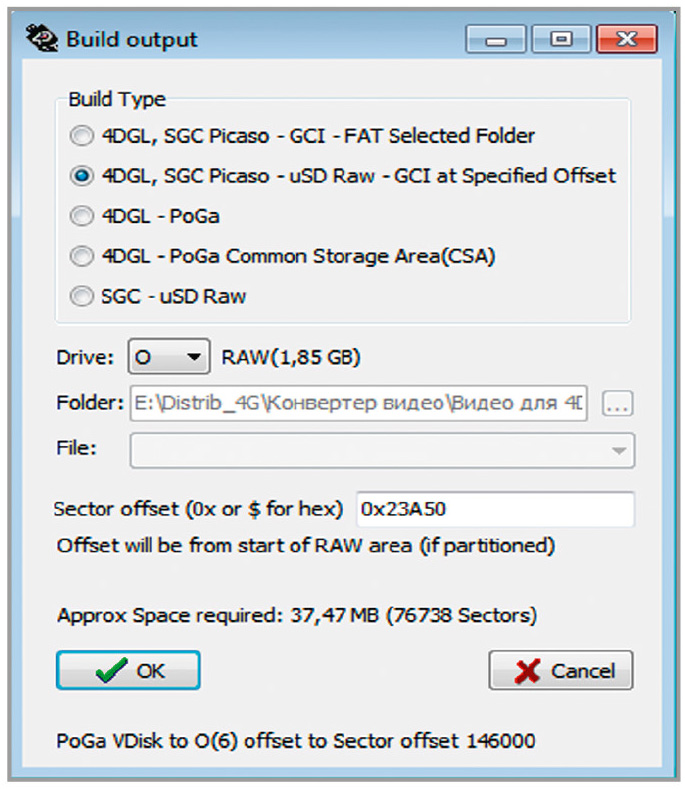Viewport: 685px width, 789px height.
Task: Click the Folder path text field
Action: pyautogui.click(x=358, y=403)
